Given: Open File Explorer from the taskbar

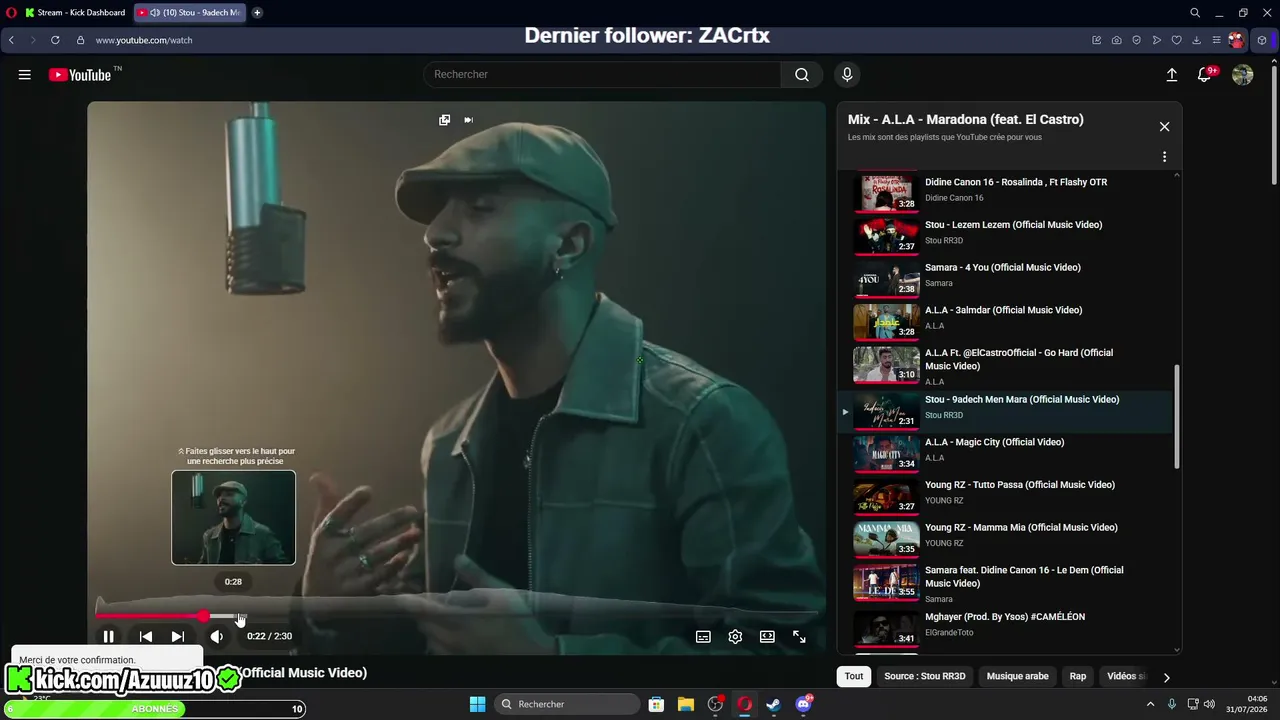Looking at the screenshot, I should pos(686,704).
